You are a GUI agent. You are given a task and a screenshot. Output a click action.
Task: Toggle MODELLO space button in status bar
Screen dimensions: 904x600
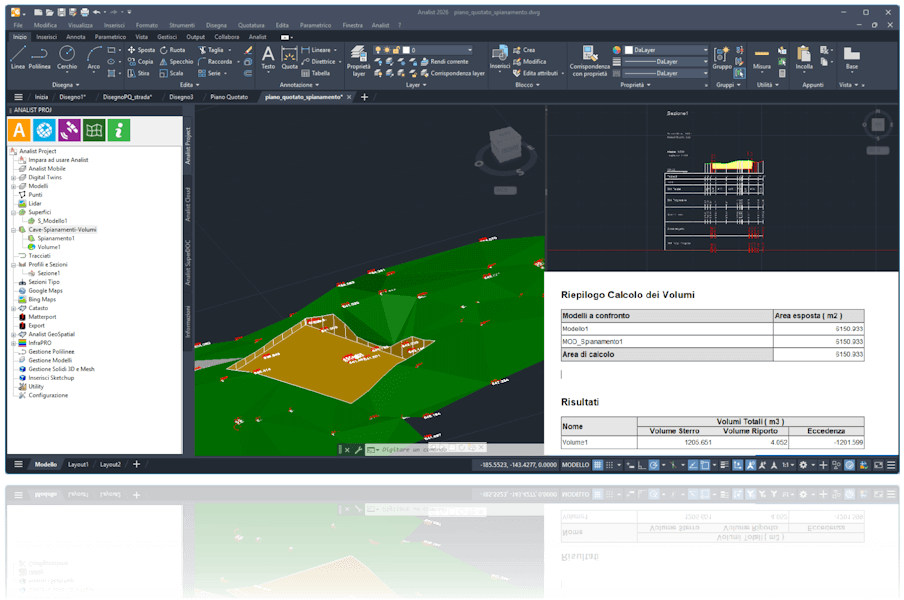pos(575,465)
